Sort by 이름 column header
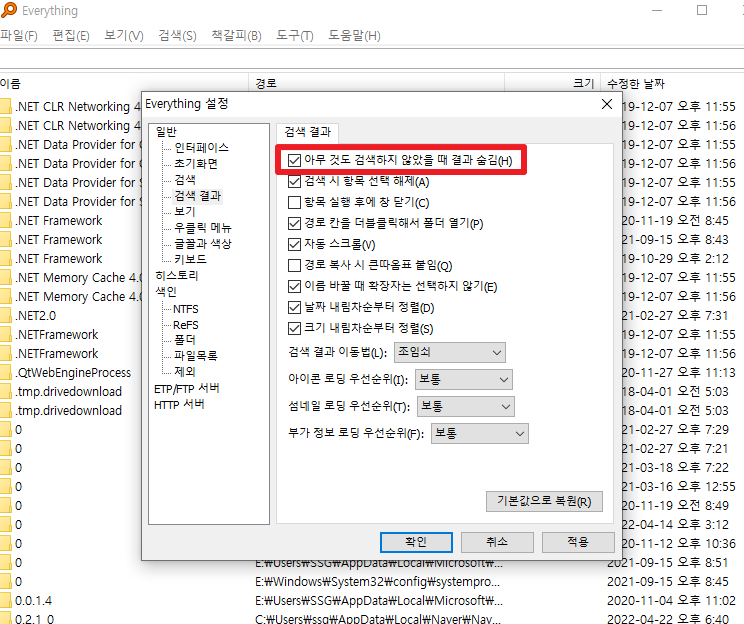The height and width of the screenshot is (624, 744). coord(123,84)
